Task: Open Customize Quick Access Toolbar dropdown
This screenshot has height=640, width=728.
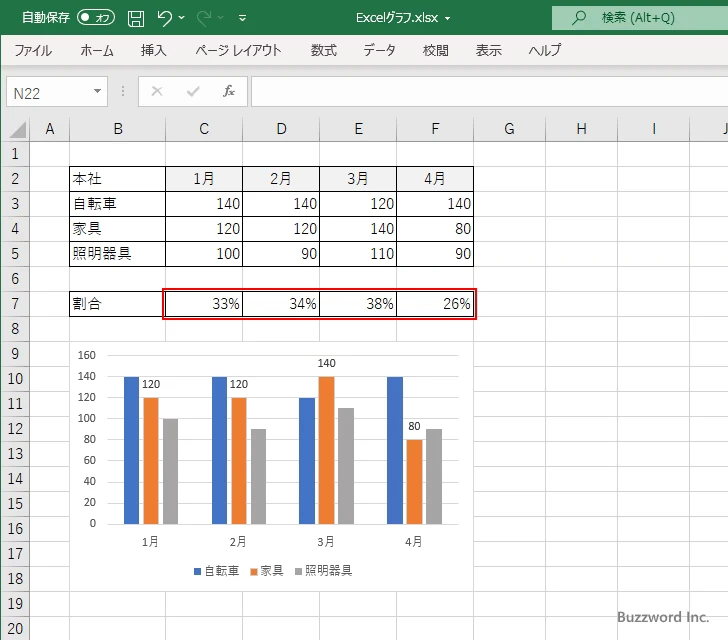Action: pyautogui.click(x=242, y=18)
